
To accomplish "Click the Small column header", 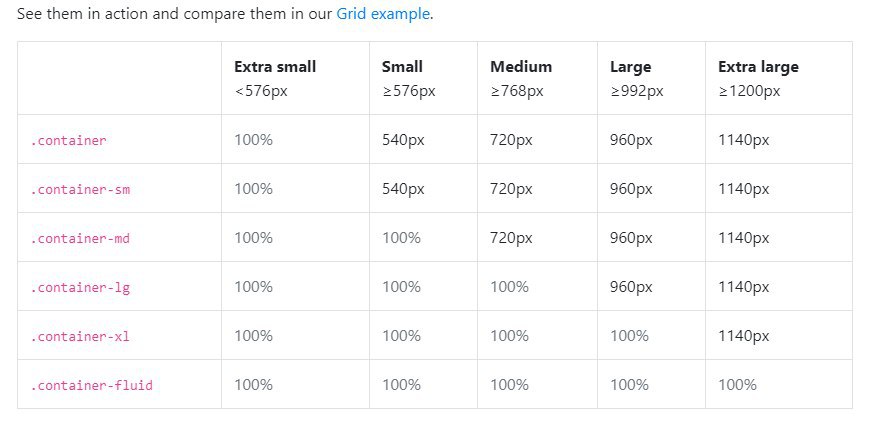I will click(x=402, y=67).
